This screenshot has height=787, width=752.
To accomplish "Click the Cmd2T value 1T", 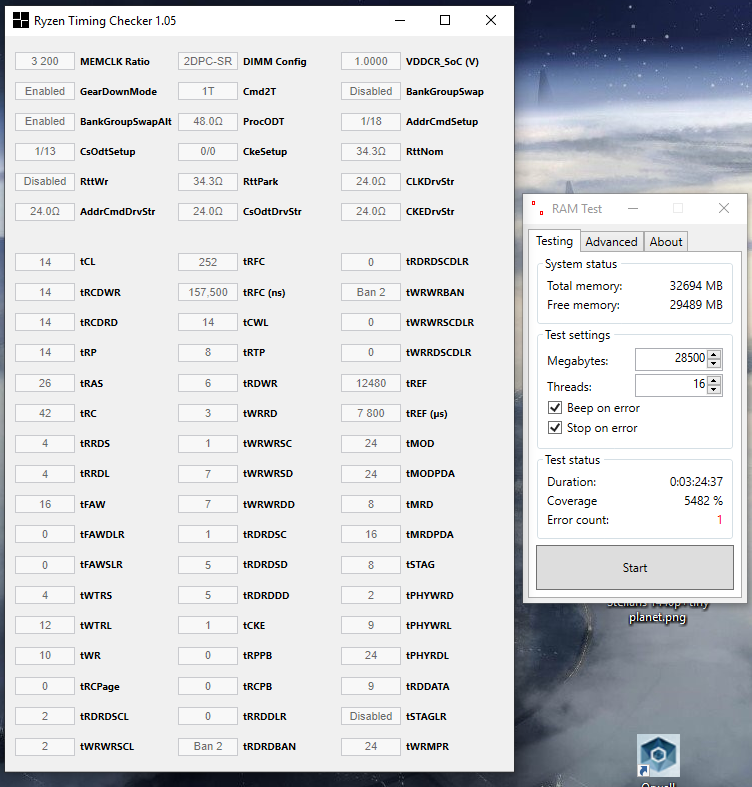I will coord(208,91).
